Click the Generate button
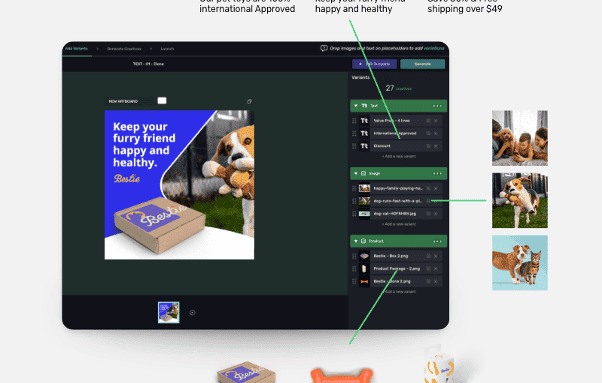This screenshot has height=383, width=602. tap(422, 64)
